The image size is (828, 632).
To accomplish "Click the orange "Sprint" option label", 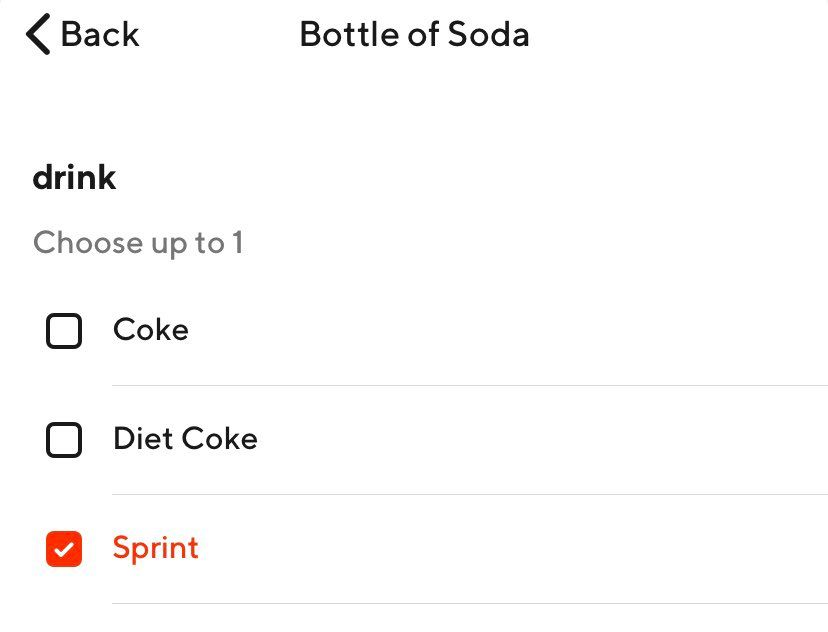I will point(156,548).
